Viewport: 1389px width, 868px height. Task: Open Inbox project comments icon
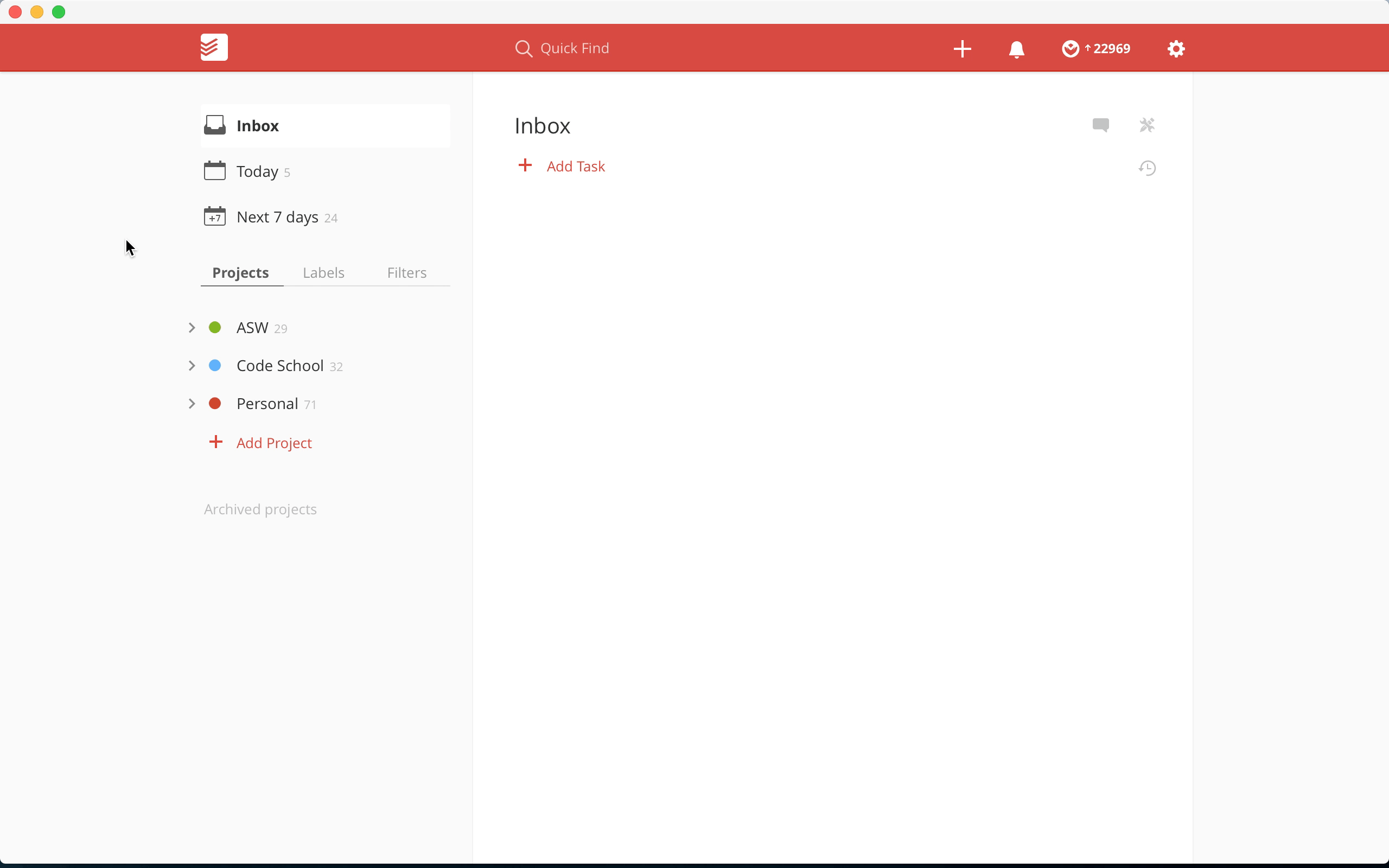[x=1100, y=125]
